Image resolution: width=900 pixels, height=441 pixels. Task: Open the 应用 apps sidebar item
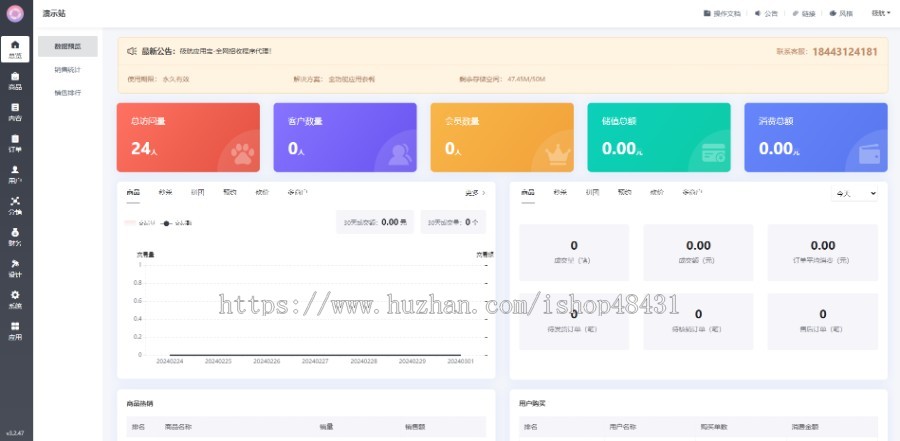pos(15,331)
